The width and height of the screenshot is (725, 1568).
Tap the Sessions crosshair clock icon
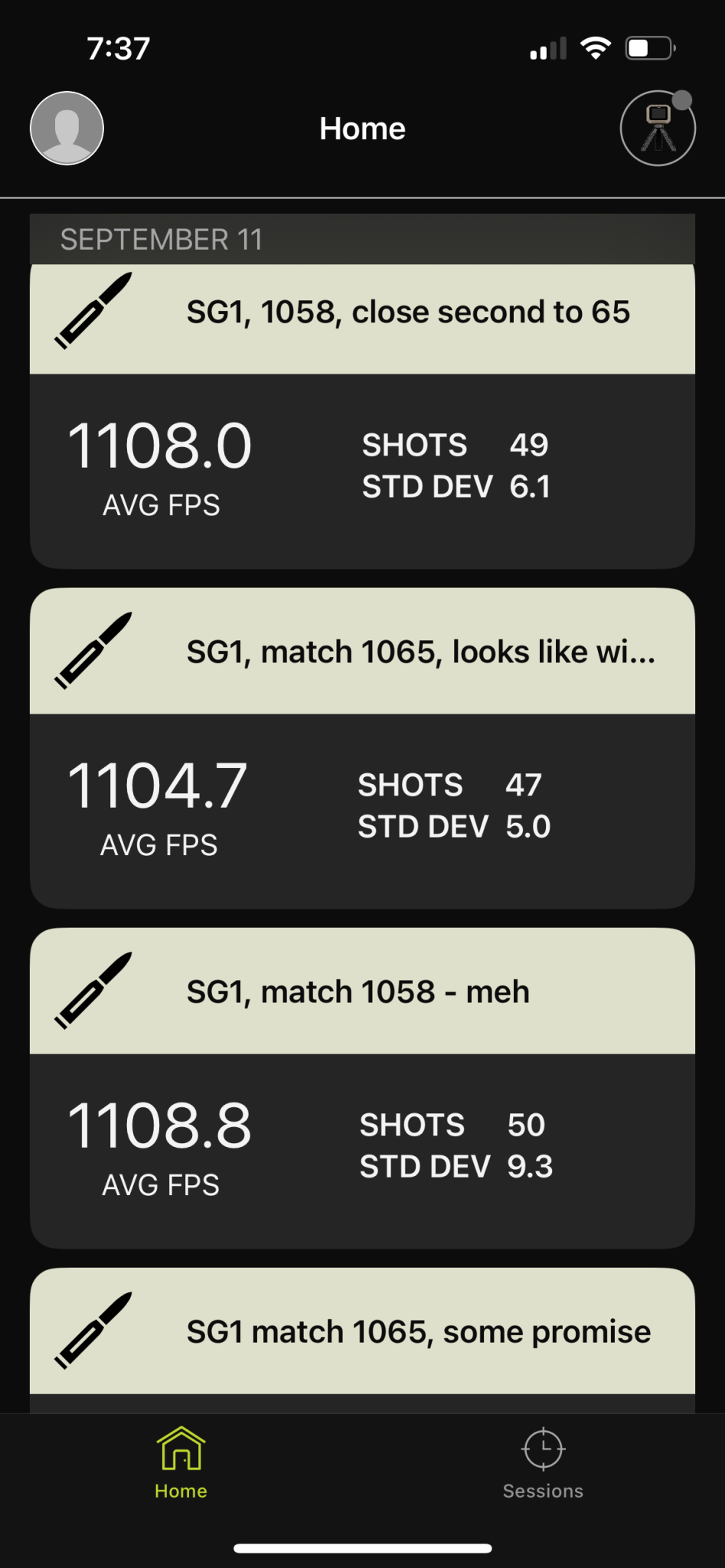tap(543, 1449)
